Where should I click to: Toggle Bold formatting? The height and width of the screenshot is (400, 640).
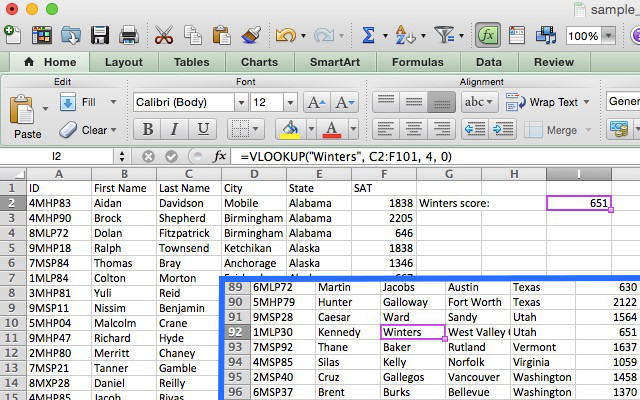tap(148, 130)
